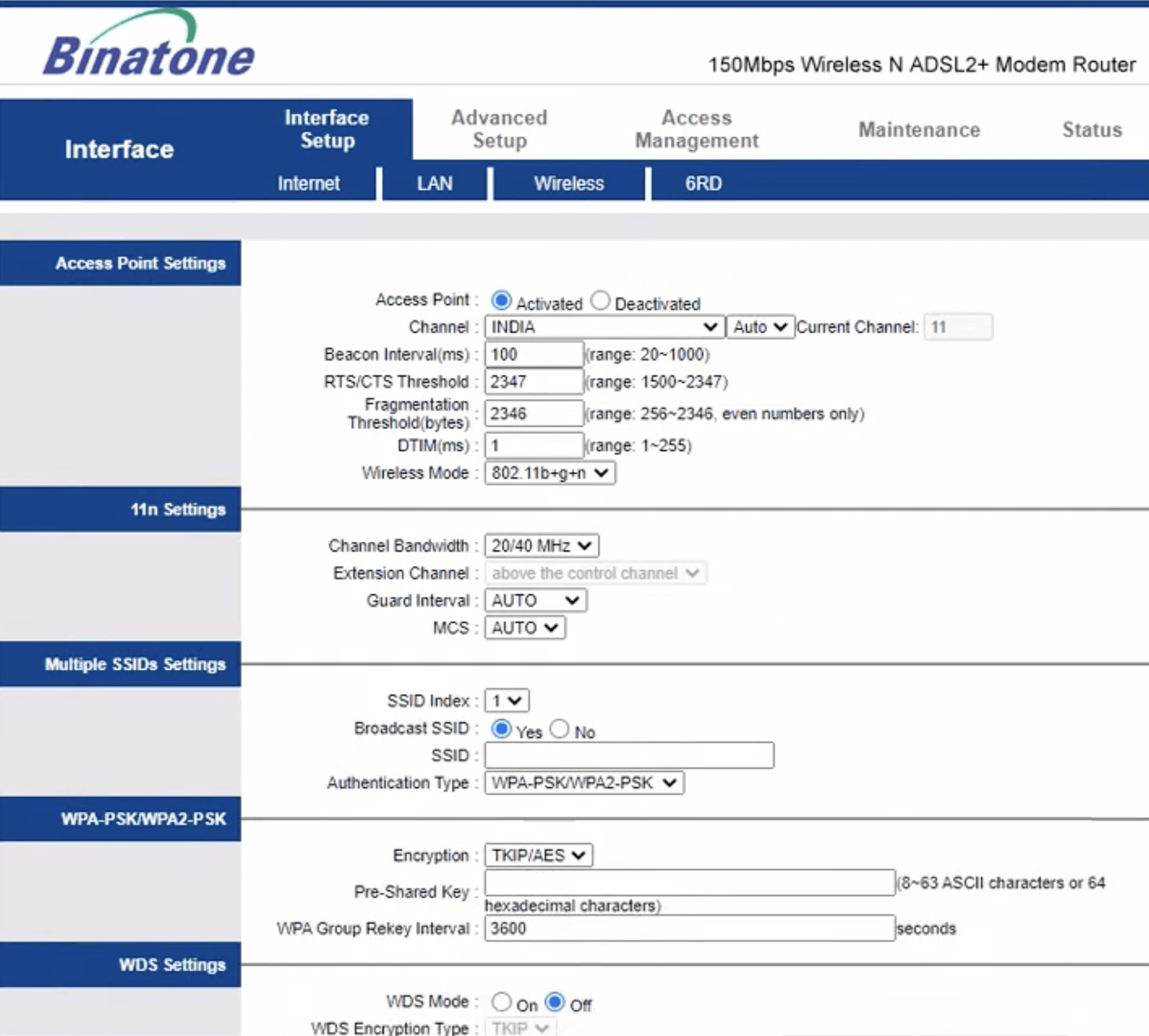1149x1036 pixels.
Task: Click the Binatone logo
Action: coord(149,47)
